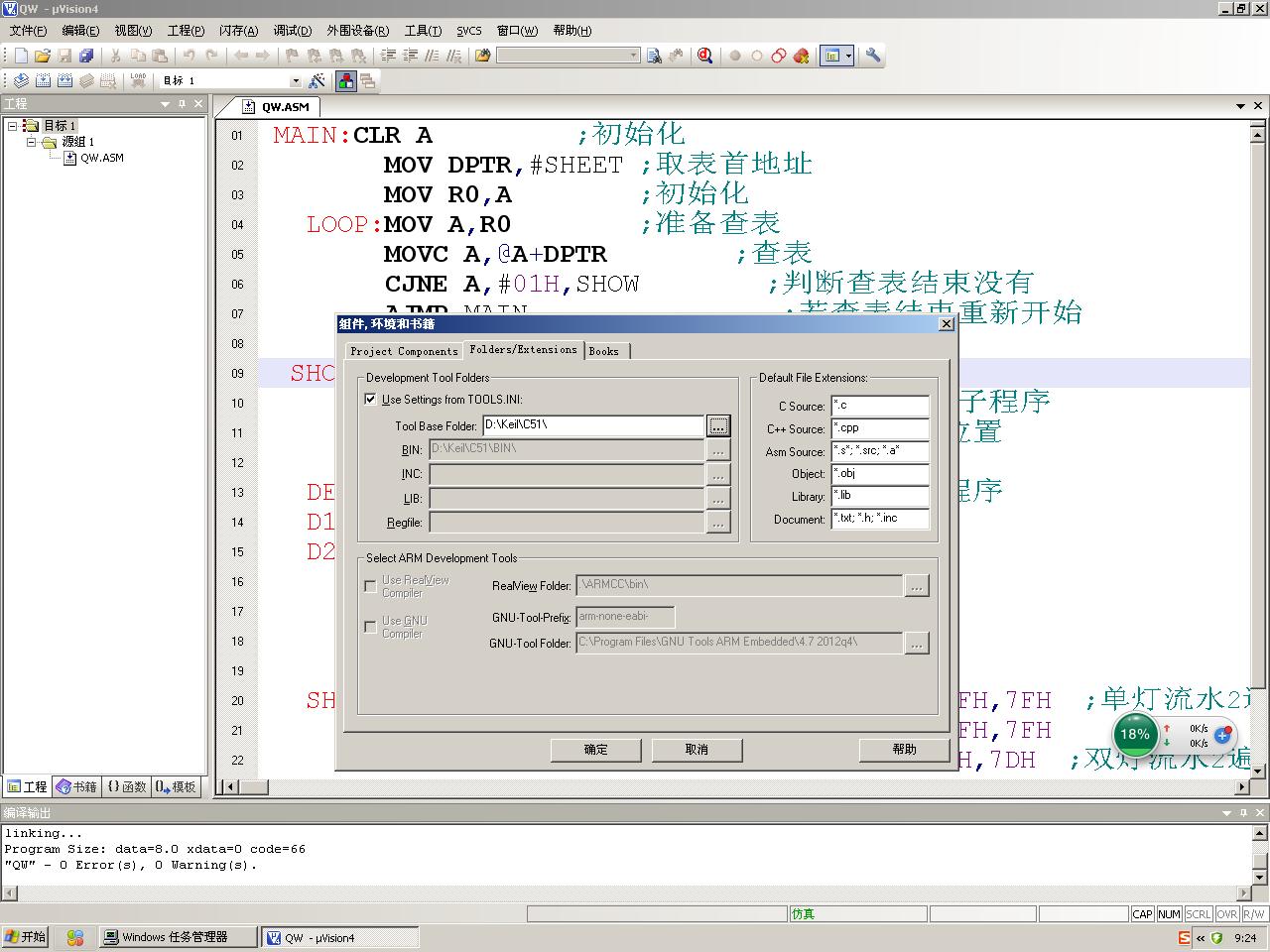This screenshot has width=1270, height=952.
Task: Translate current file icon
Action: (x=21, y=80)
